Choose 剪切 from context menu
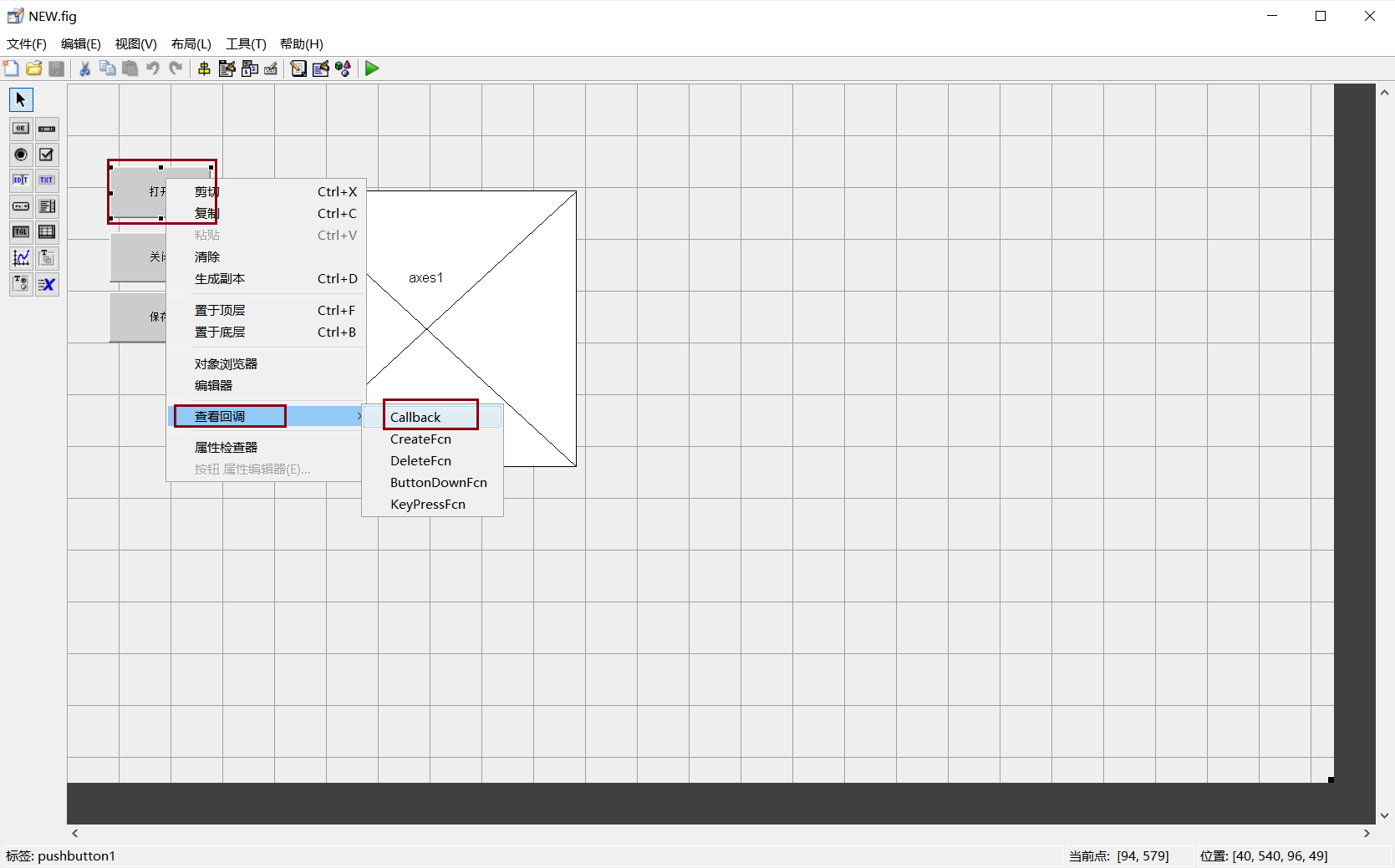Screen dimensions: 1395x868 tap(266, 192)
